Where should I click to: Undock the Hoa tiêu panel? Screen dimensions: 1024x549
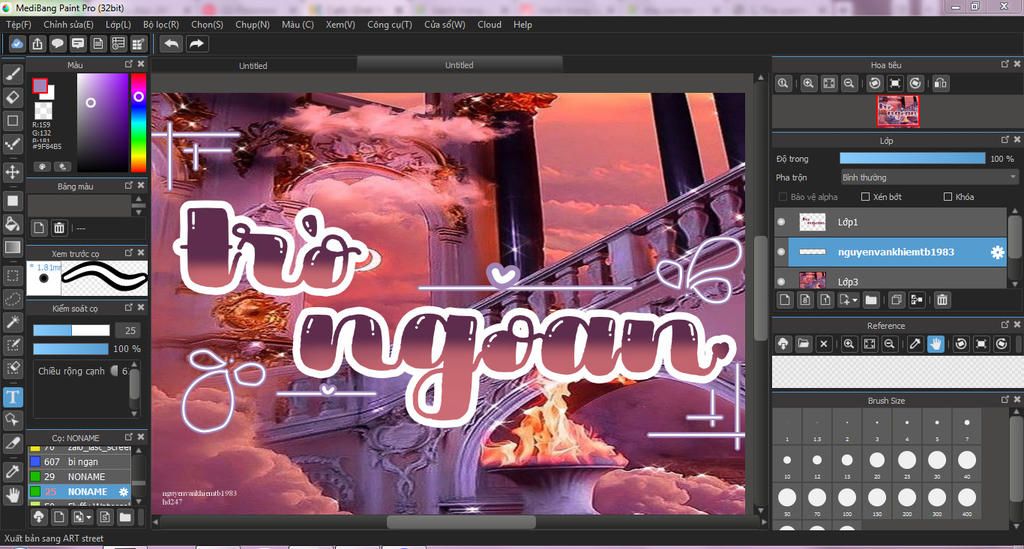[x=1005, y=64]
